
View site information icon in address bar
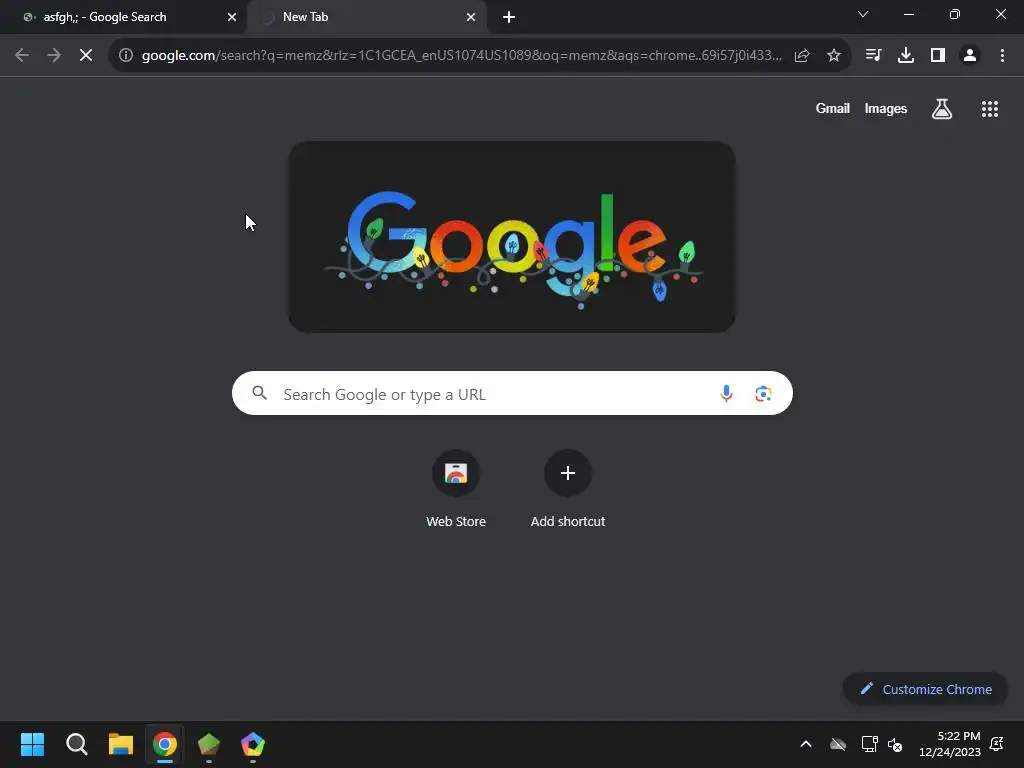(126, 56)
